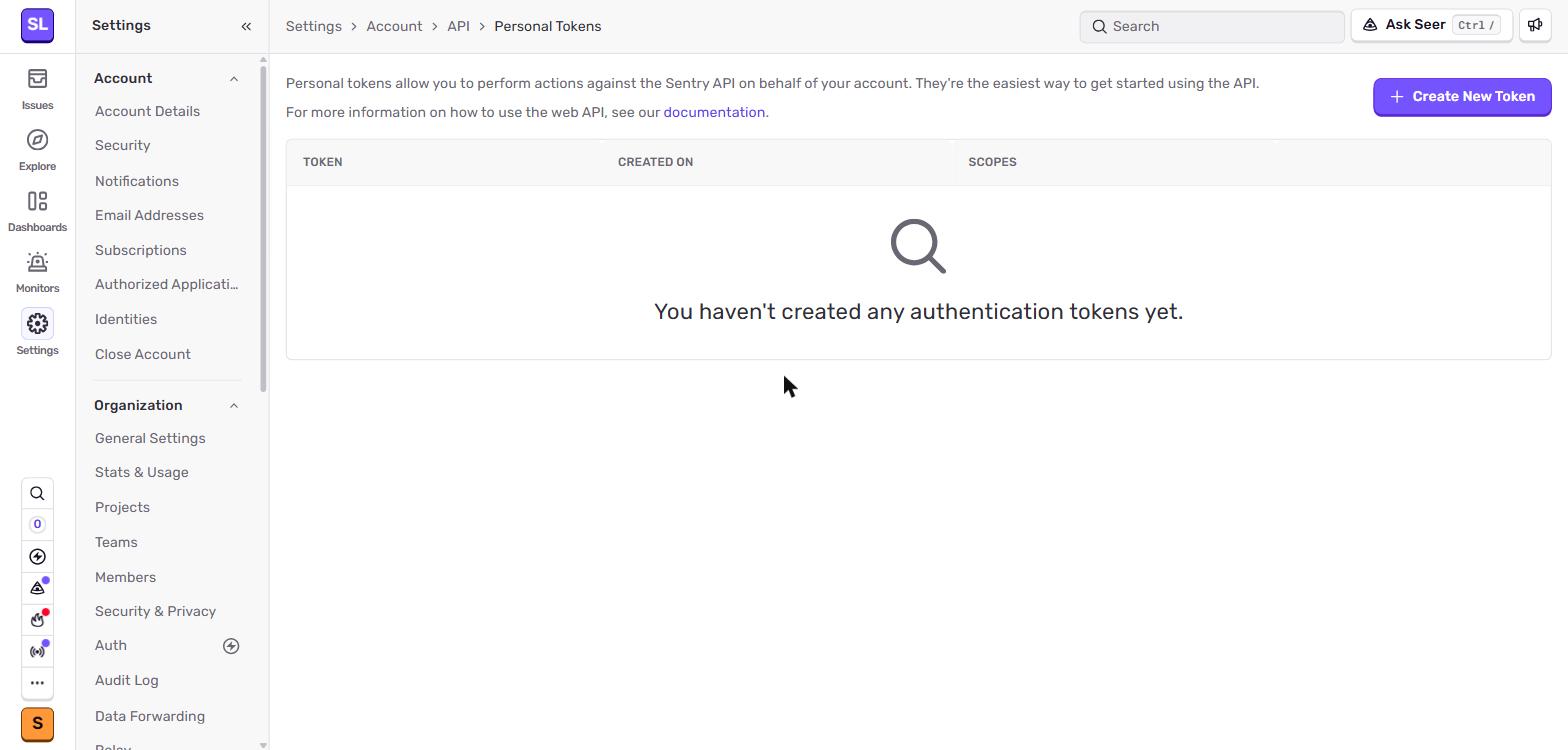Image resolution: width=1568 pixels, height=750 pixels.
Task: Collapse the Organization section chevron
Action: (234, 406)
